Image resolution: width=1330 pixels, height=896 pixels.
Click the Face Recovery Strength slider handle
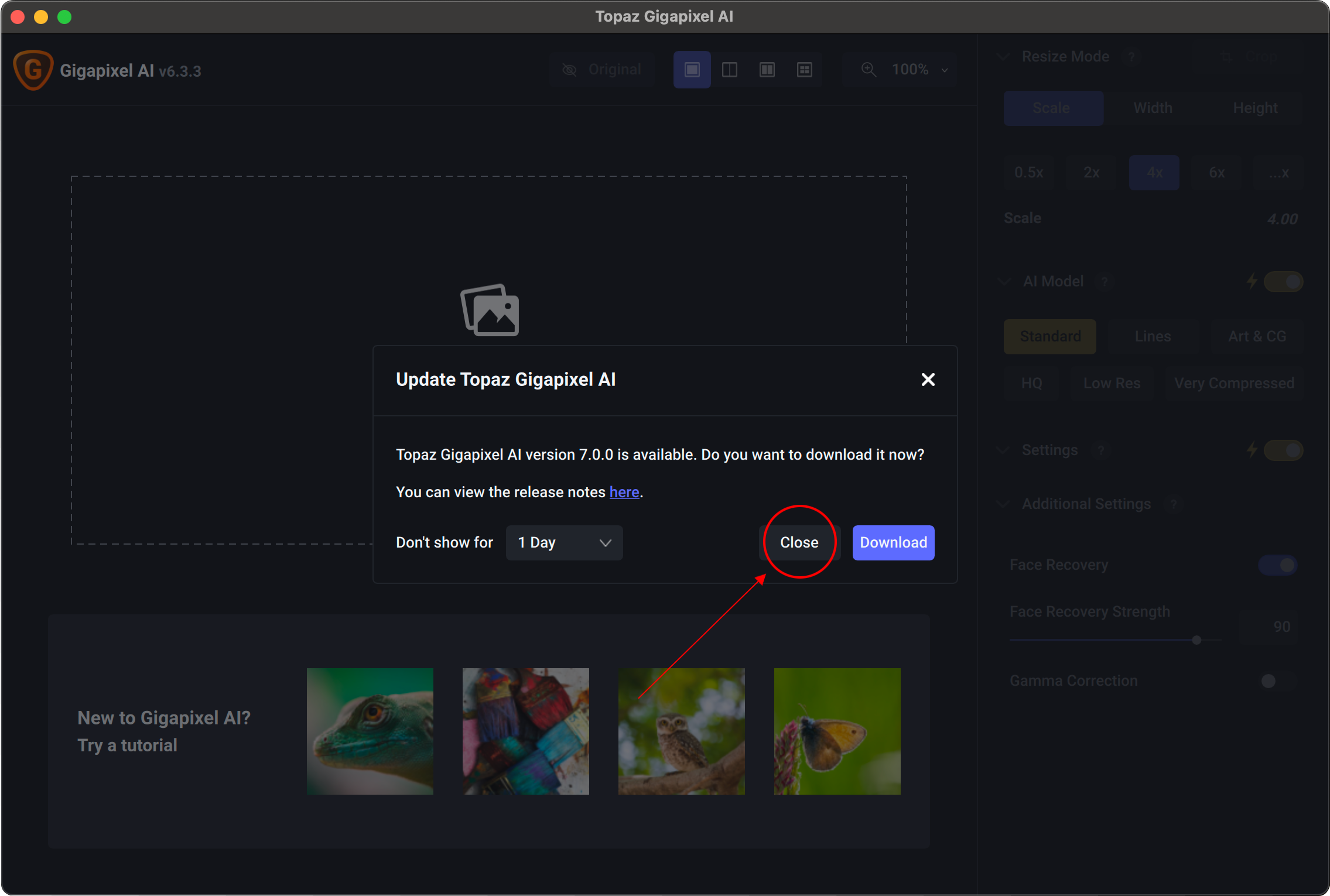[x=1196, y=640]
